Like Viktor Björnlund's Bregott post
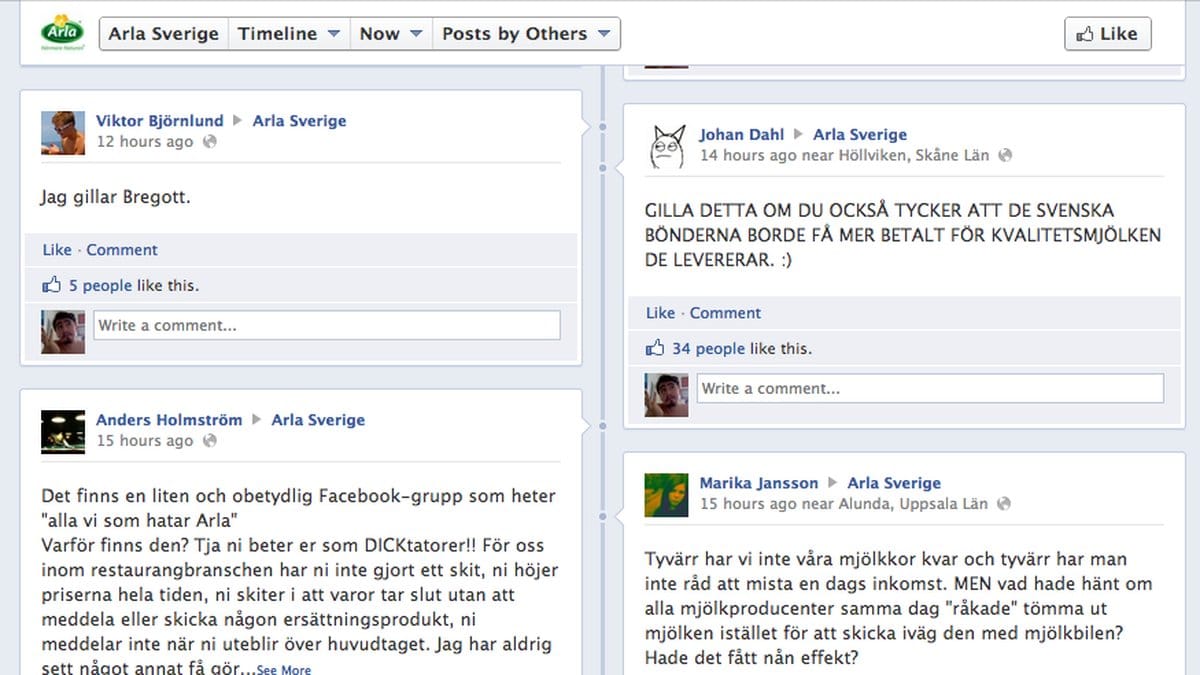Screen dimensions: 1200x675 (58, 250)
